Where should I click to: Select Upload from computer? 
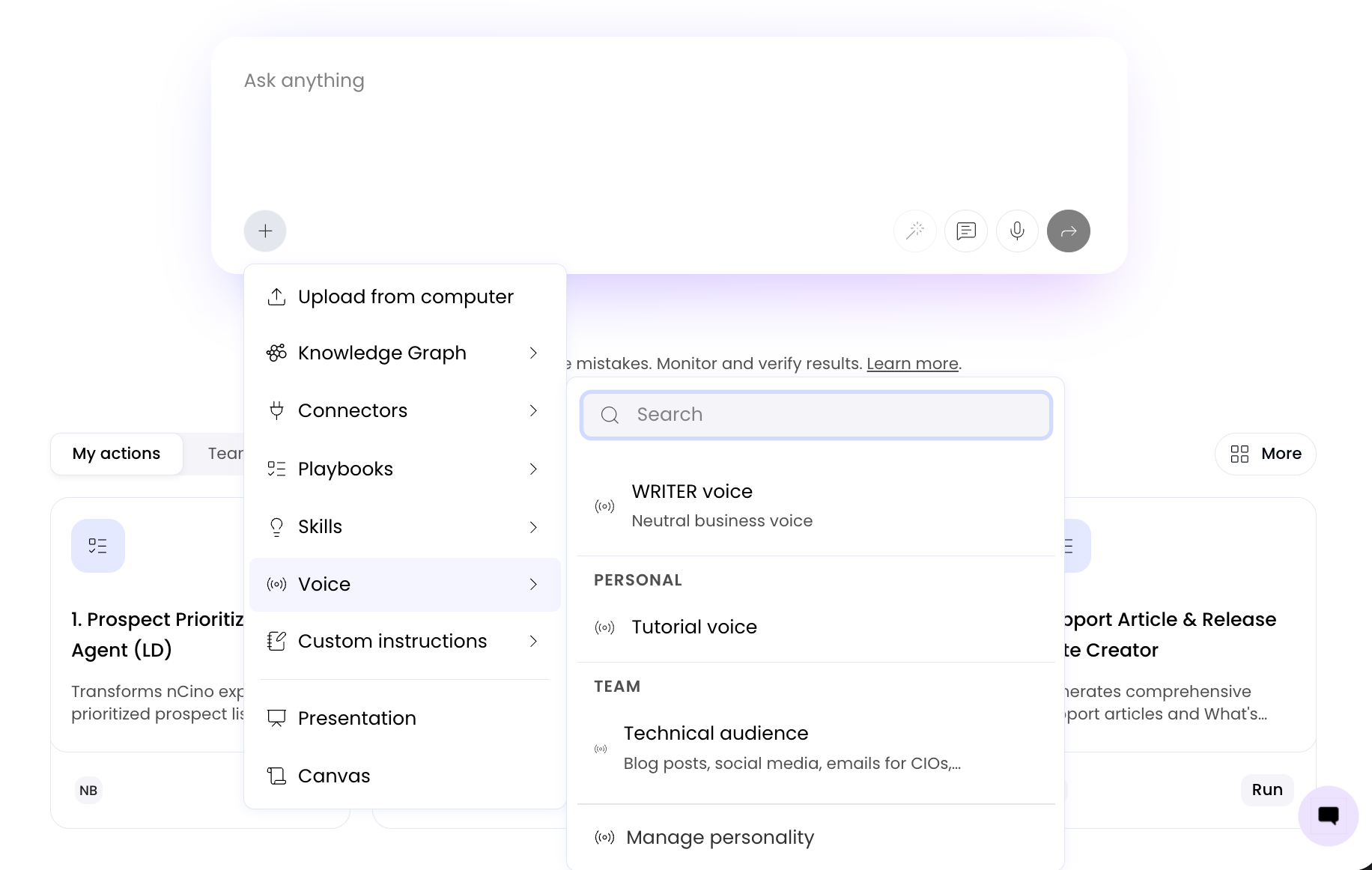tap(405, 296)
